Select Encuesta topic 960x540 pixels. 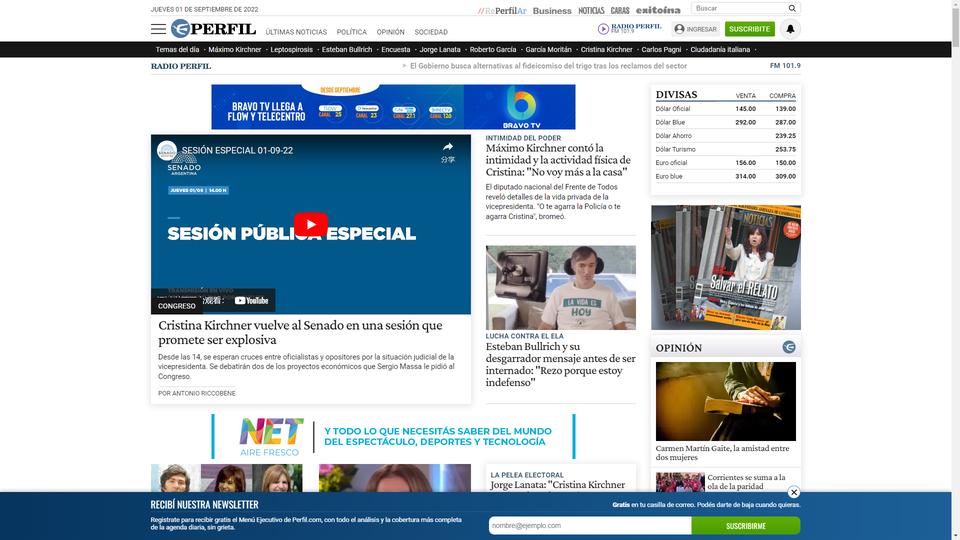click(x=396, y=50)
